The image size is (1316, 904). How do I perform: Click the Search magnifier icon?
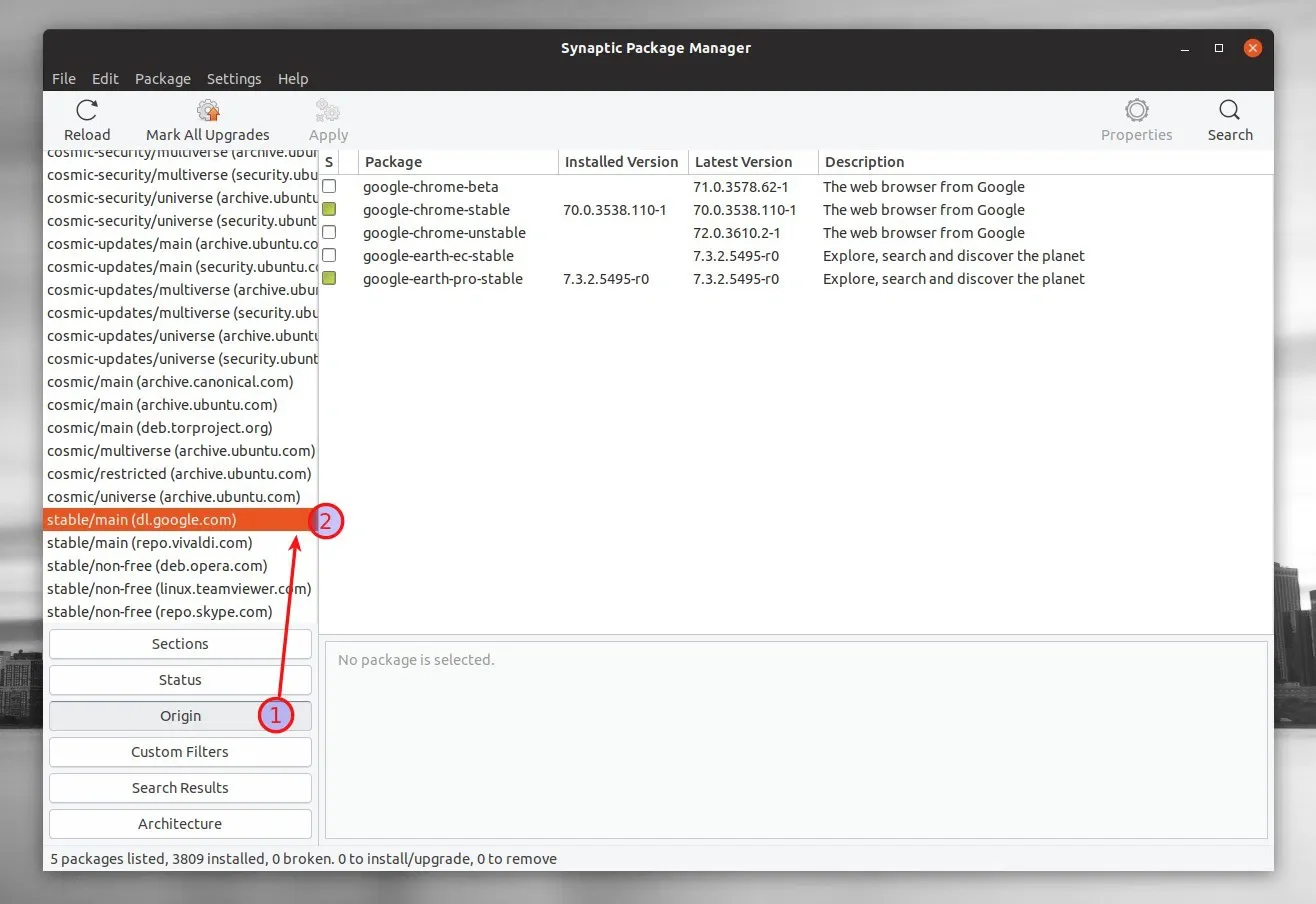coord(1230,110)
